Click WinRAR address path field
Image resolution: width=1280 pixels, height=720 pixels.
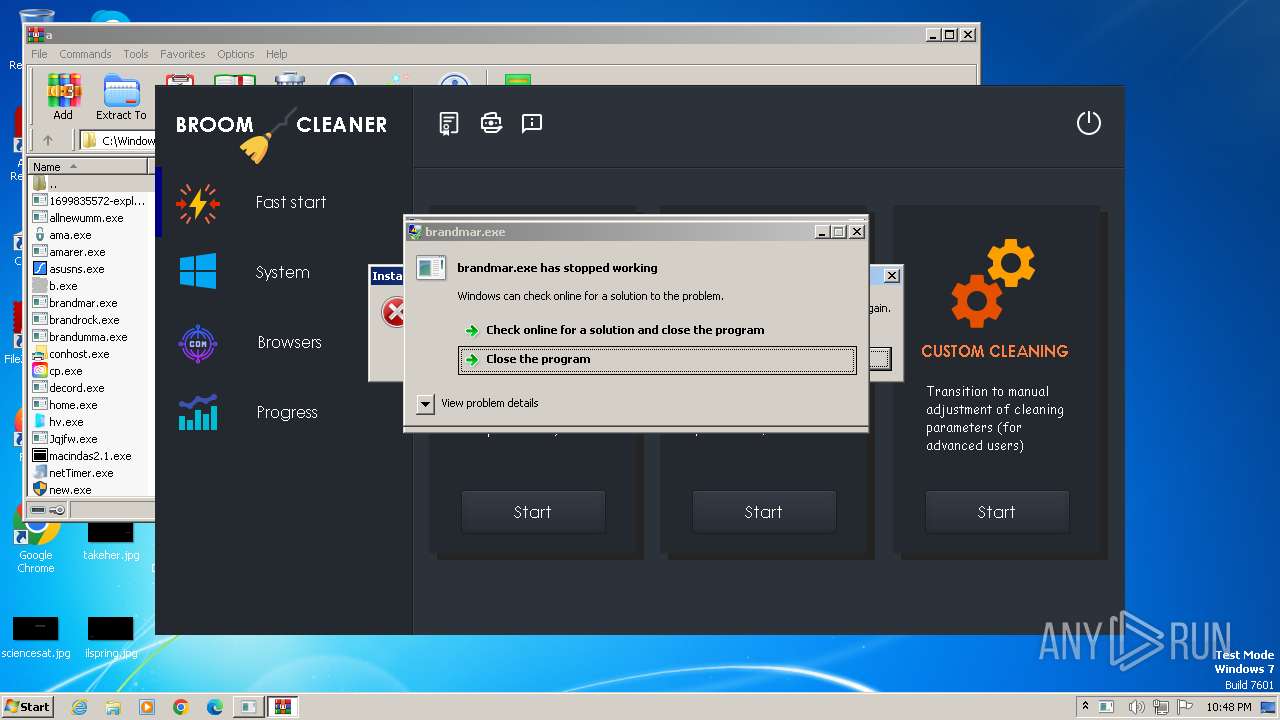(116, 141)
